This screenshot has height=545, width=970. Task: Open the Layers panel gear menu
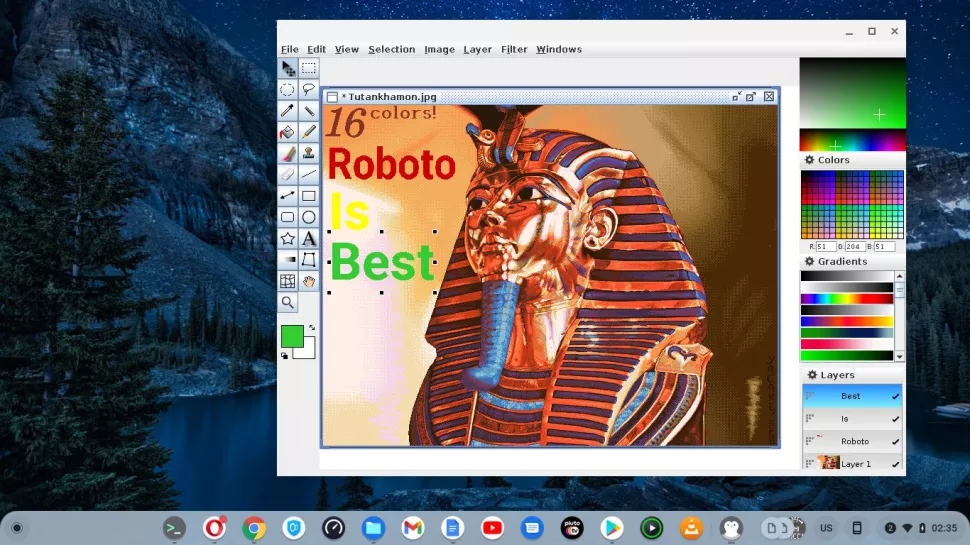[x=812, y=375]
